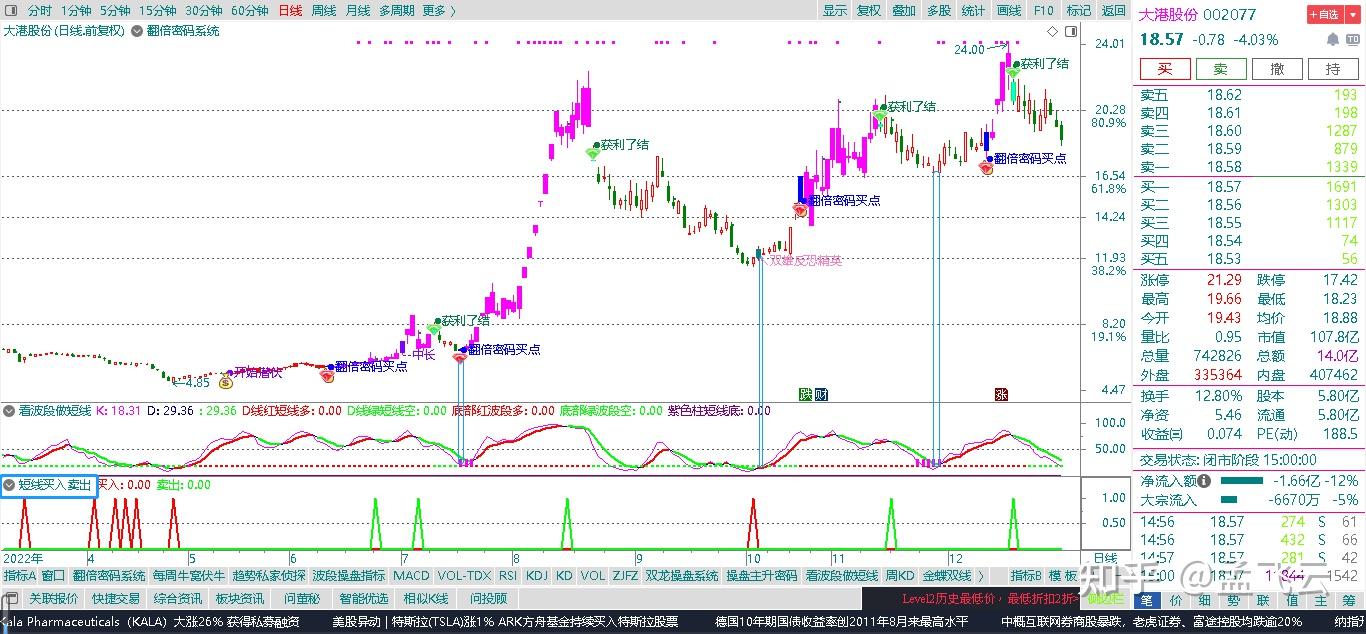
Task: Toggle the 叠加 overlay option
Action: coord(903,10)
